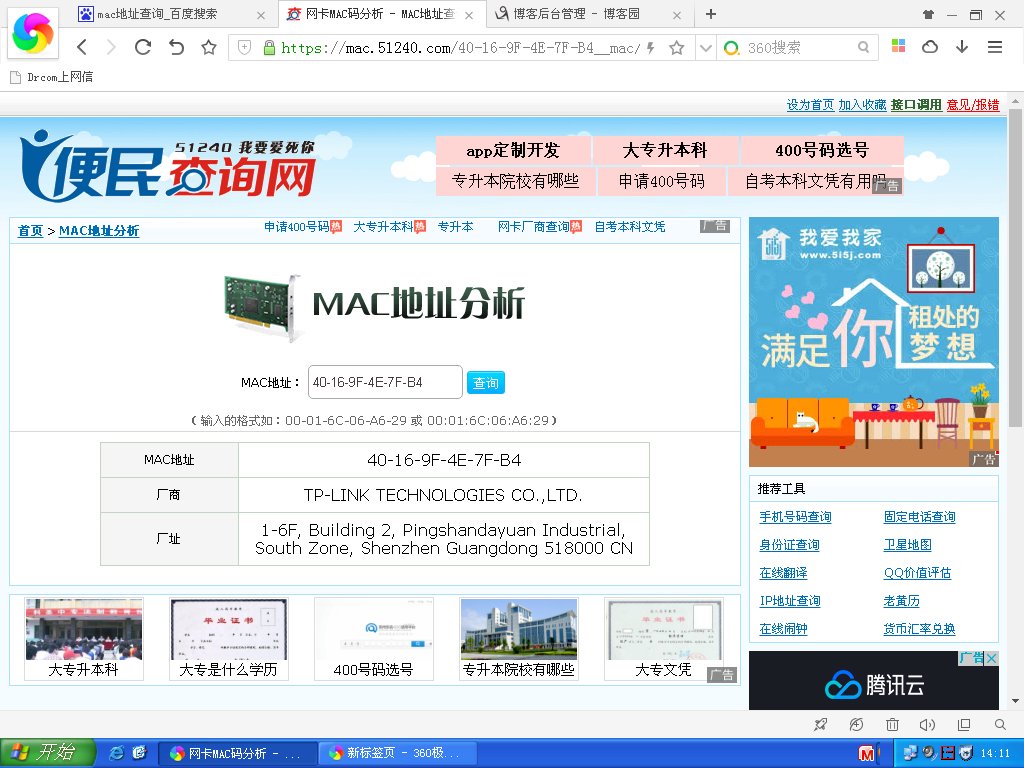Open the IP地址查询 tool
1024x768 pixels.
(x=790, y=601)
